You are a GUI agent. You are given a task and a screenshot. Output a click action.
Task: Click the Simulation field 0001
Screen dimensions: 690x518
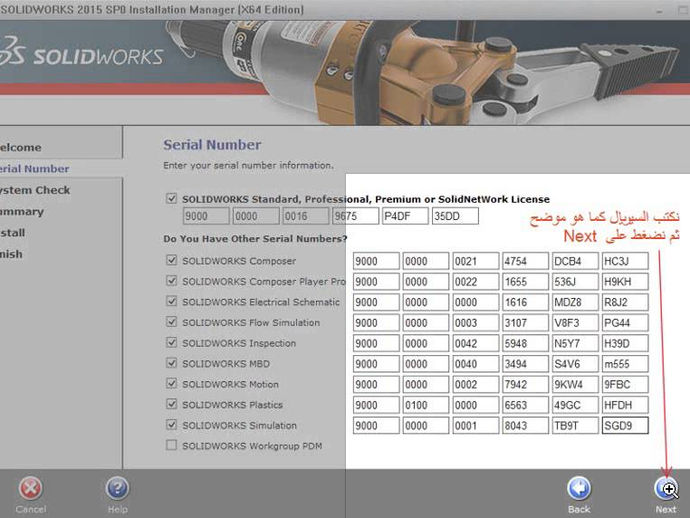point(476,426)
